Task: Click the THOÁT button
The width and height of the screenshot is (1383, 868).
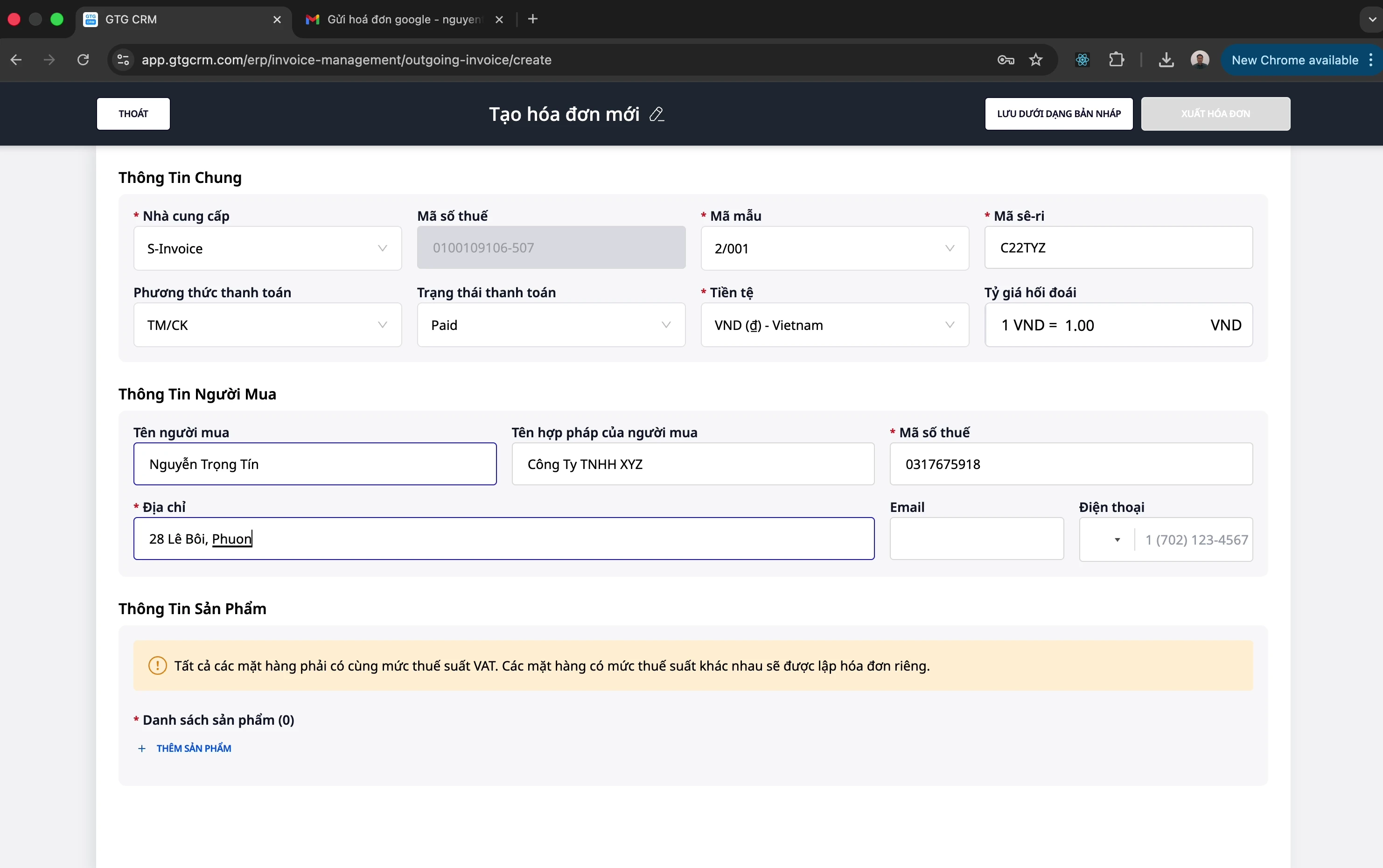Action: coord(133,114)
